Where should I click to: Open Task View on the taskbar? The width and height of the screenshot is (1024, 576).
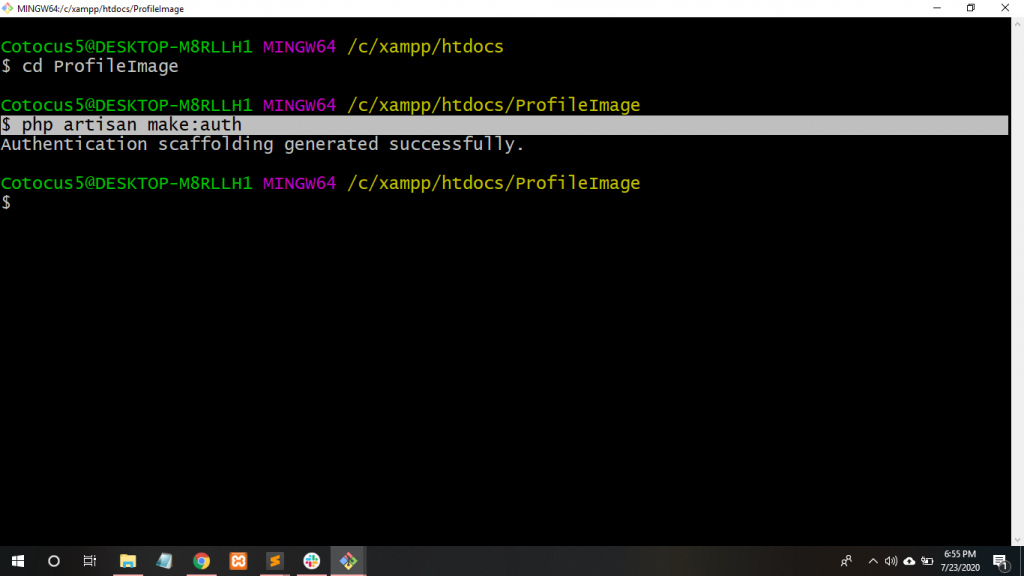(x=90, y=561)
